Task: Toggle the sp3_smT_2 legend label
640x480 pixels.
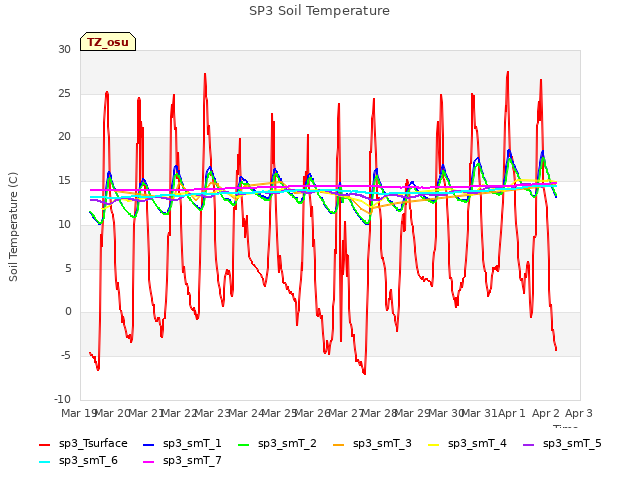Action: coord(287,443)
